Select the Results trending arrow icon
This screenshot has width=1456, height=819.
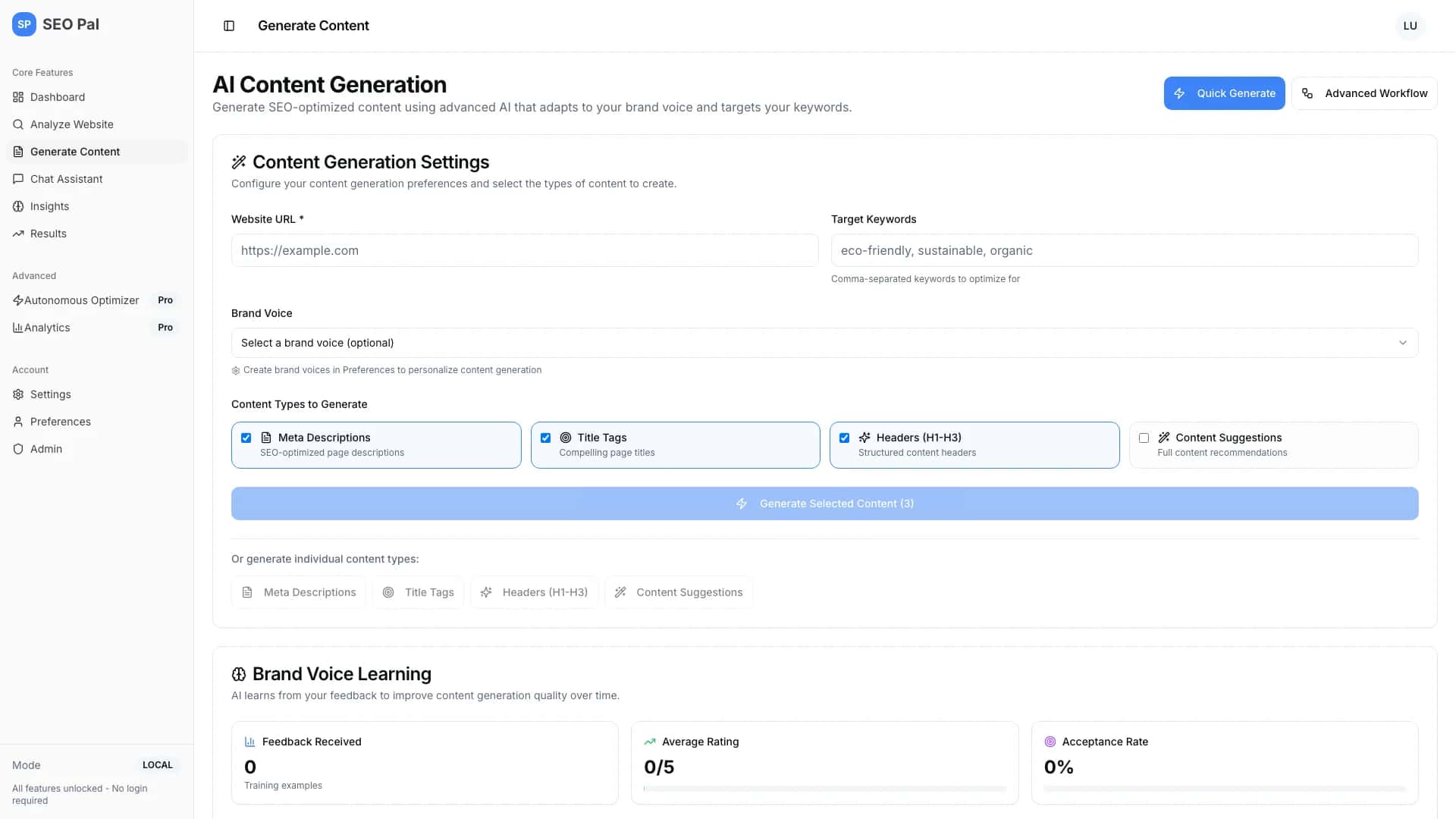click(18, 234)
